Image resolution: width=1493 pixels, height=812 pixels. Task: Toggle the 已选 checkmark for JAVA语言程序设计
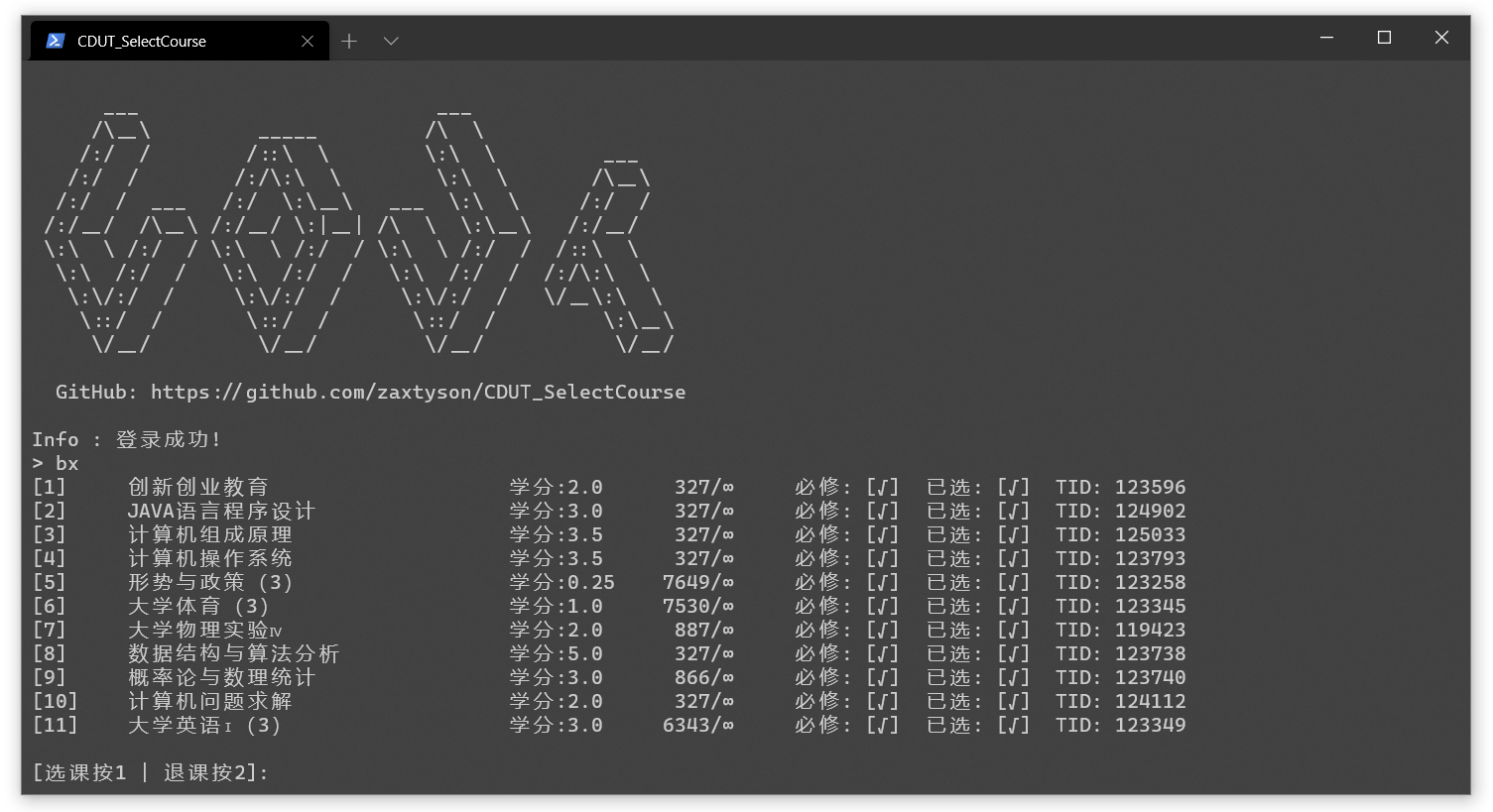(1013, 511)
